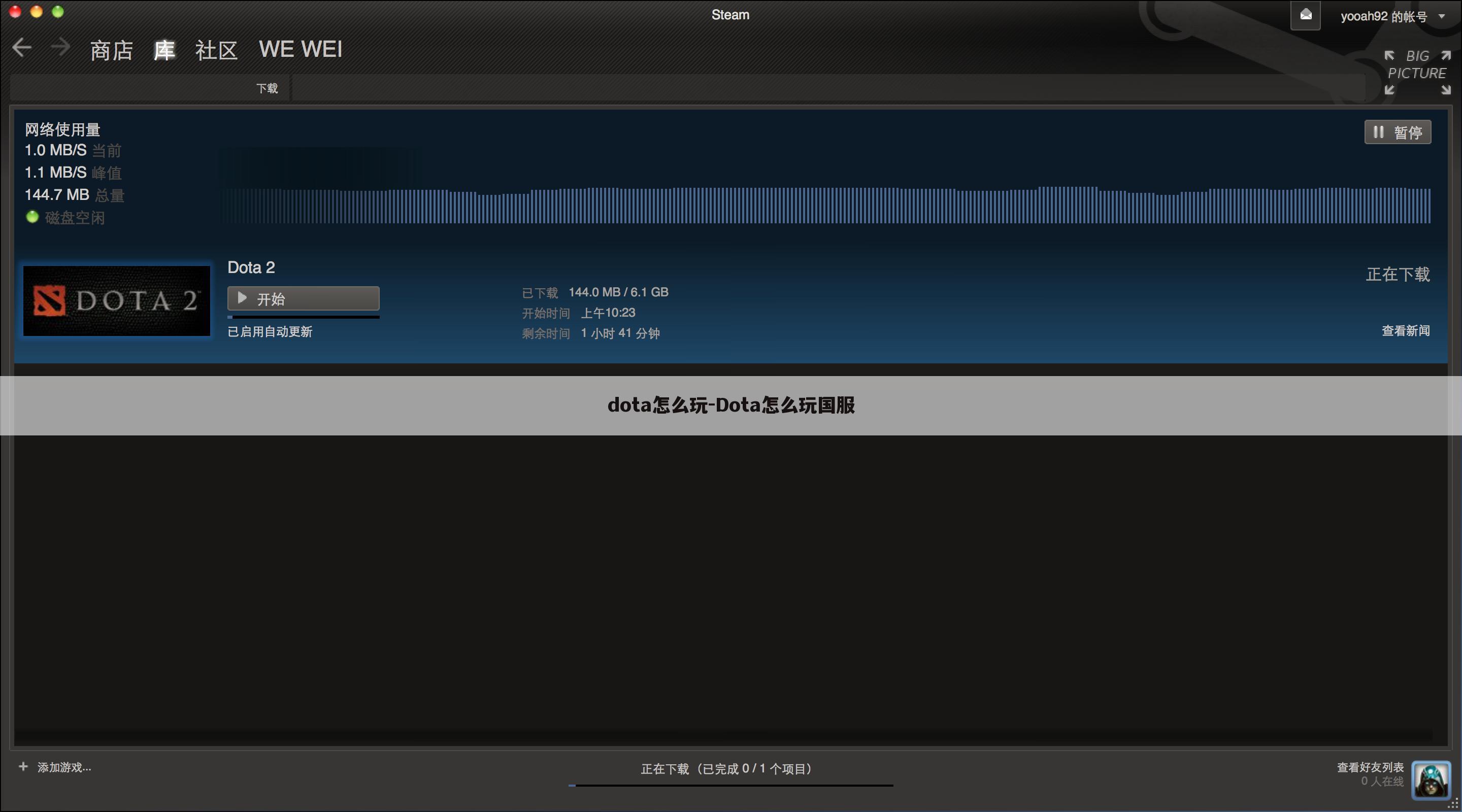The image size is (1462, 812).
Task: Go forward with the right arrow
Action: tap(60, 48)
